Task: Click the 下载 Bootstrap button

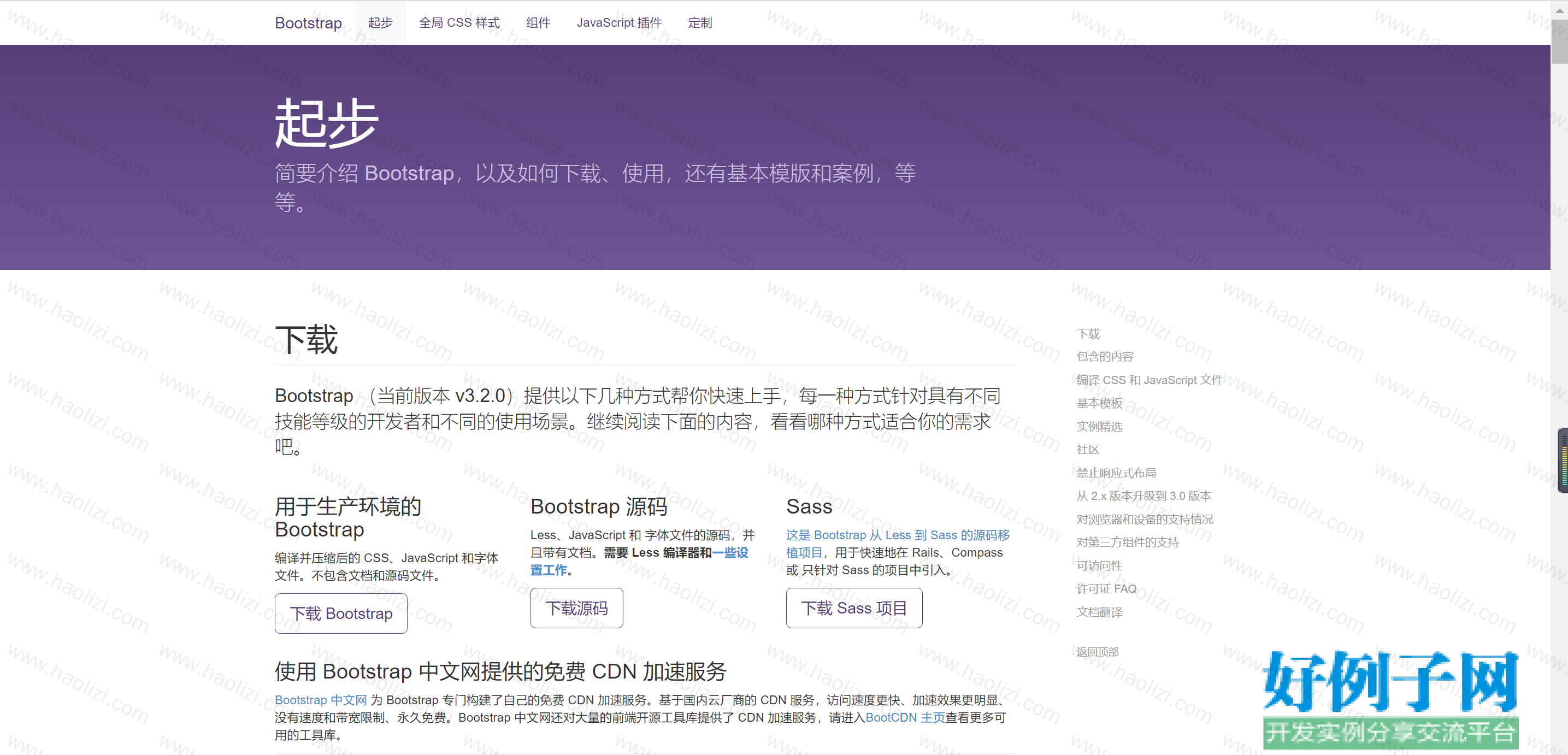Action: click(x=341, y=613)
